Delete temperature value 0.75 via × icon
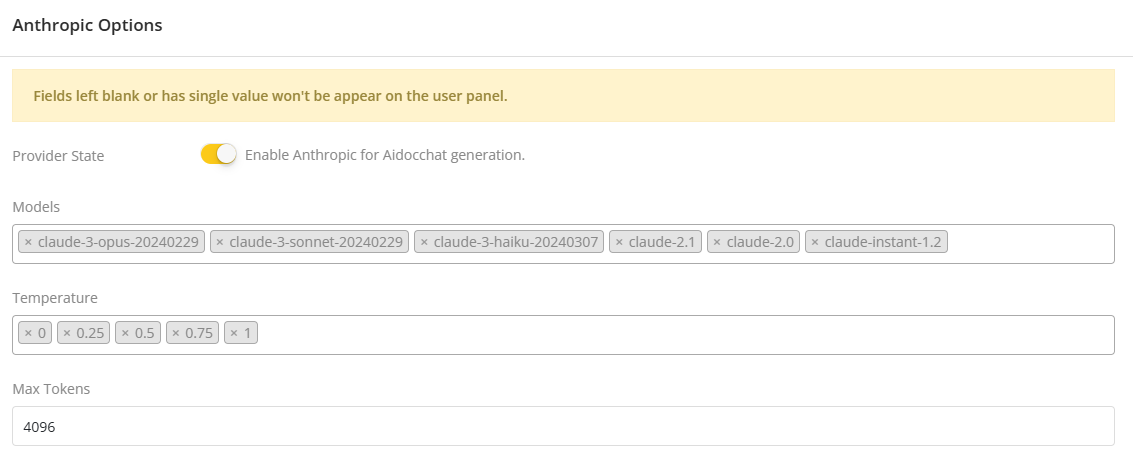Image resolution: width=1133 pixels, height=457 pixels. point(175,333)
